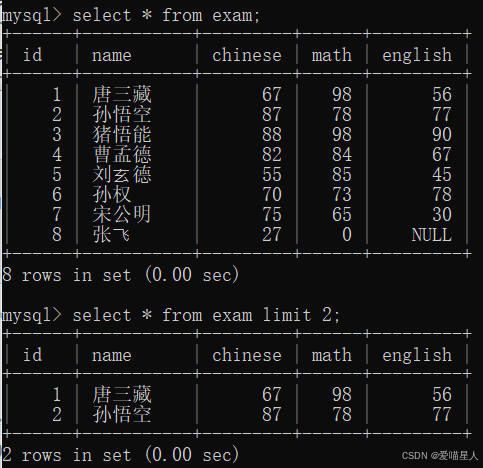Click the "2 rows in set (0.00 sec)" line
Screen dimensions: 483x468
120,455
